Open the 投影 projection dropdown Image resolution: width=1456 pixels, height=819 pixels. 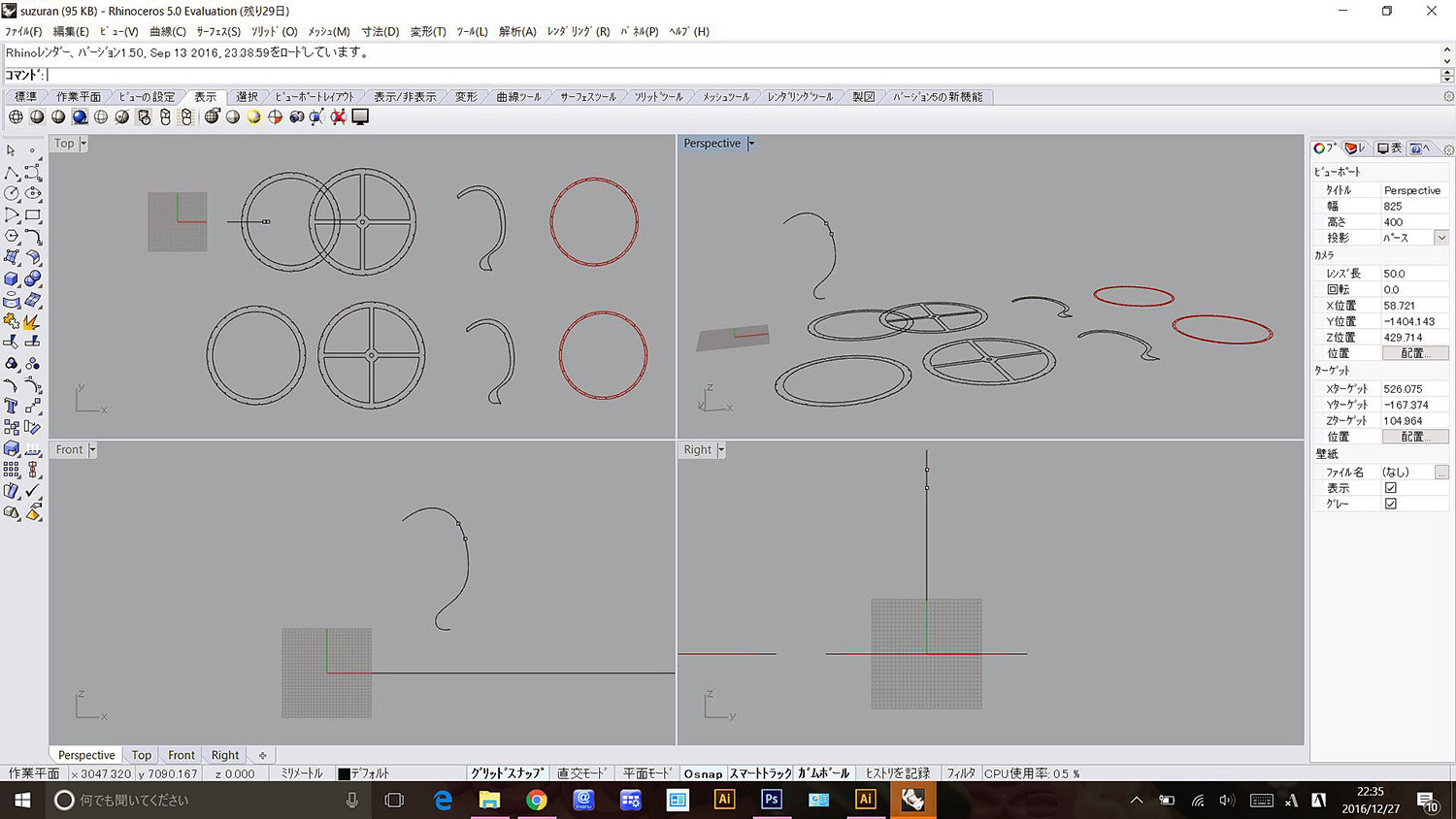pos(1441,238)
